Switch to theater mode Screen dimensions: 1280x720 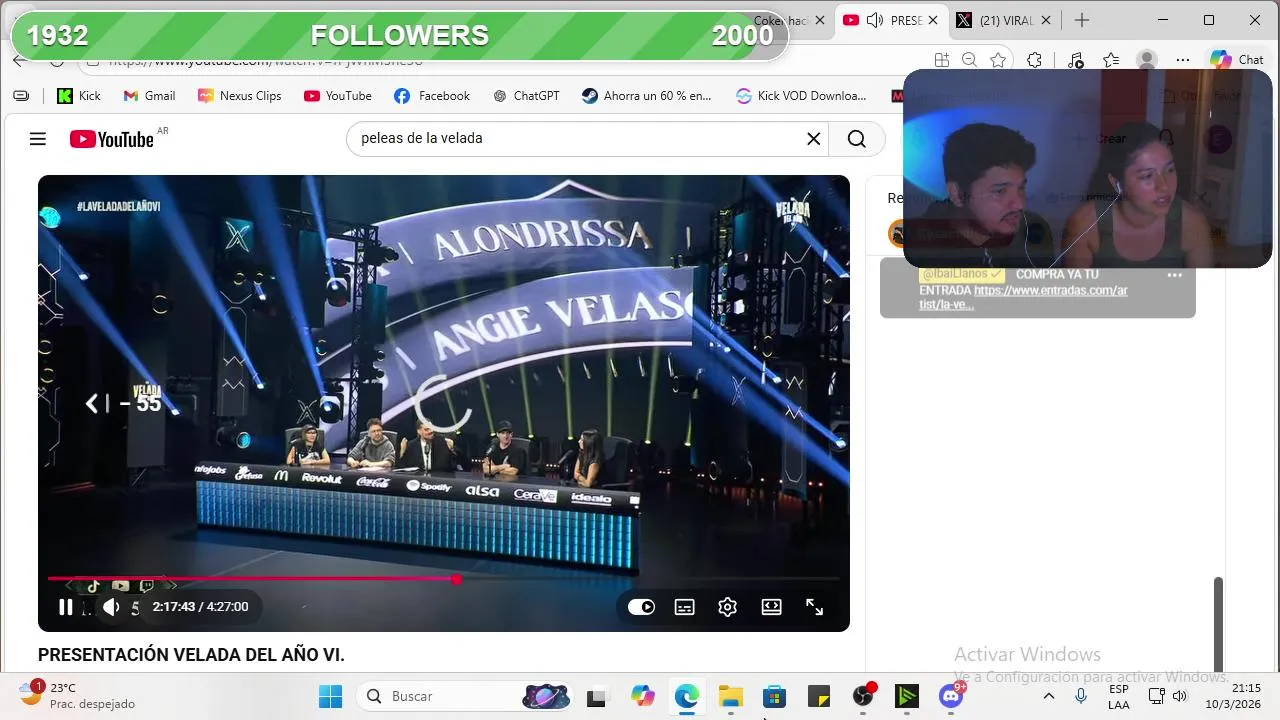[771, 607]
